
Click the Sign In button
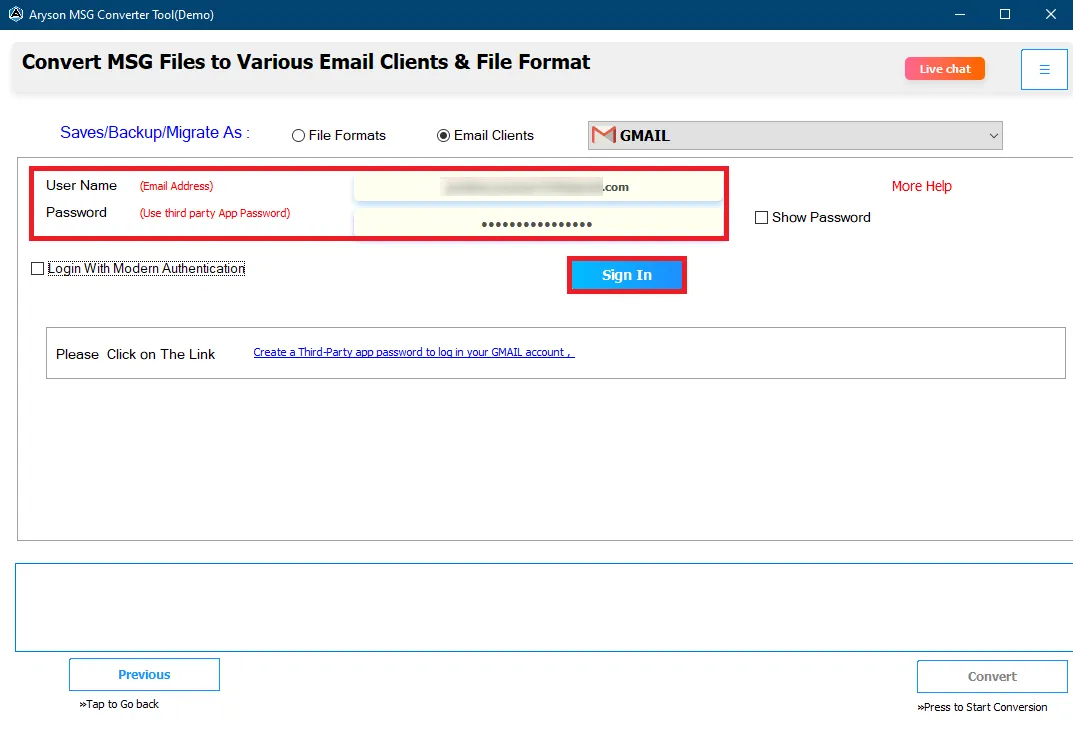coord(627,275)
